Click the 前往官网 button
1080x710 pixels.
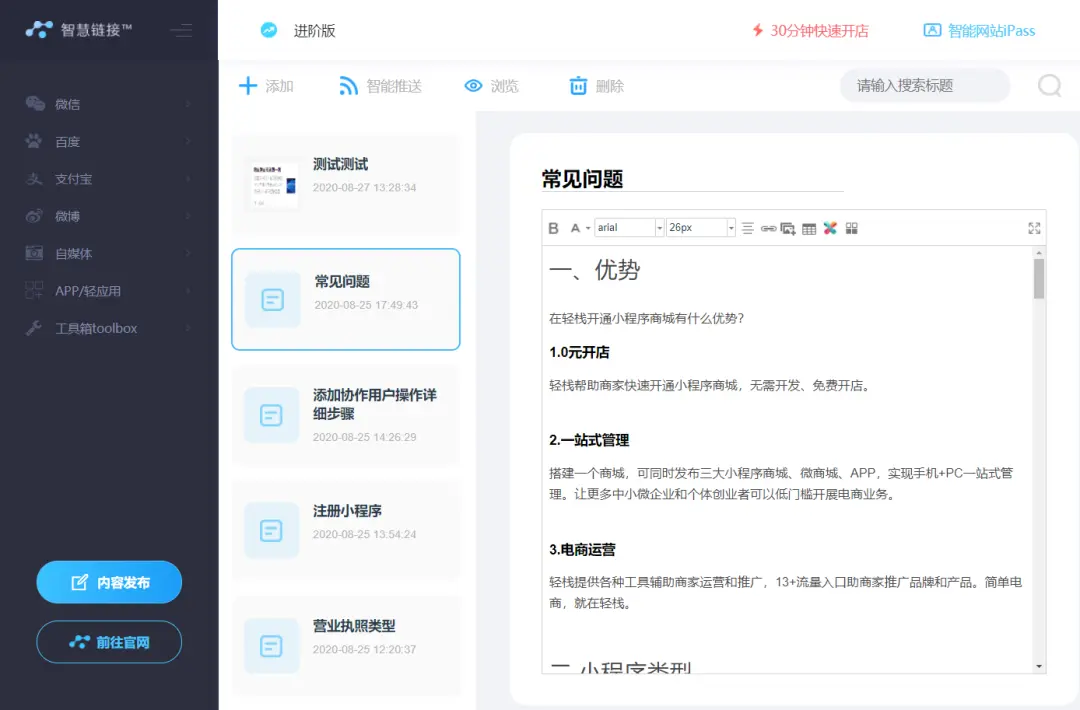pos(109,642)
